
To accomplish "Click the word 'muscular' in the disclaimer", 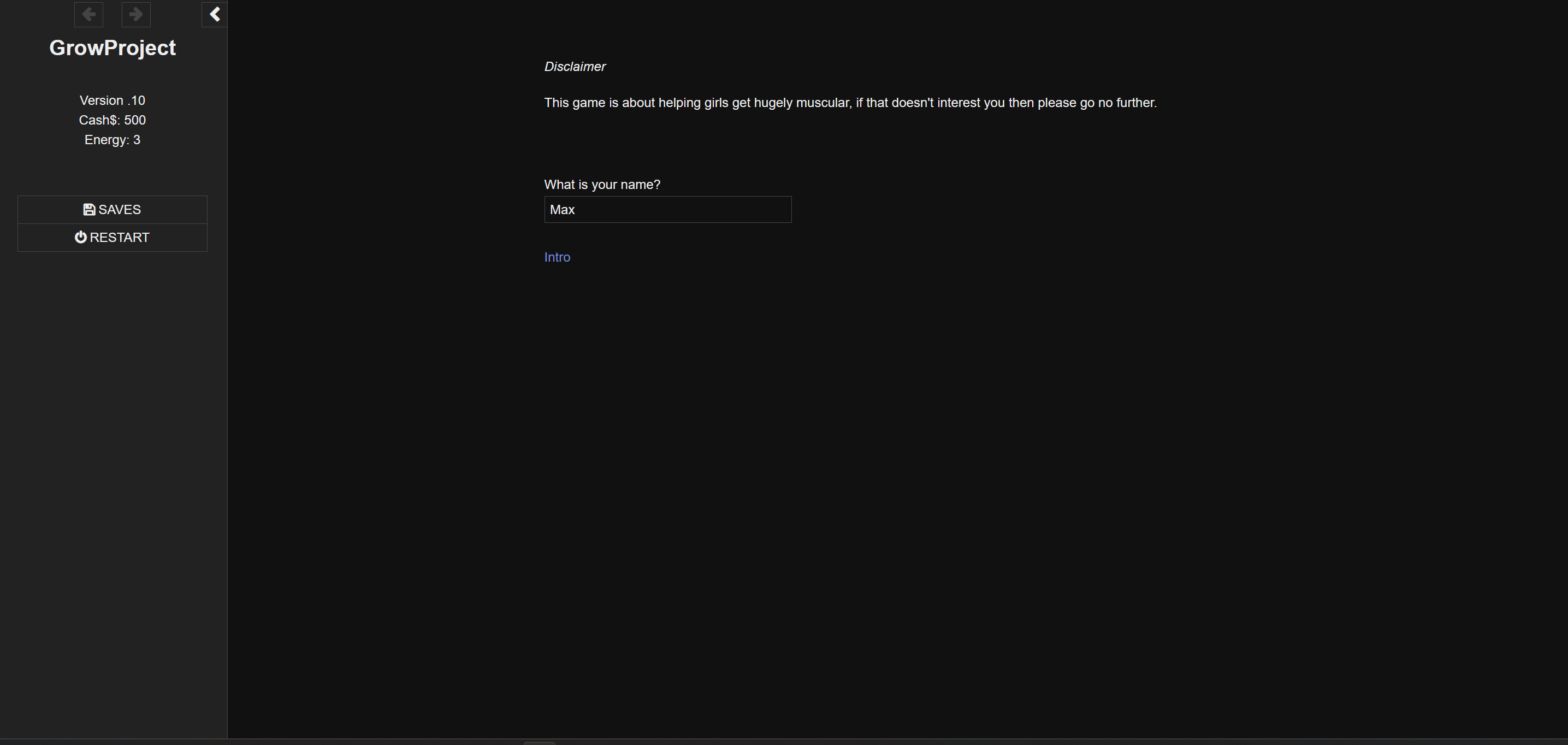I will (x=822, y=103).
